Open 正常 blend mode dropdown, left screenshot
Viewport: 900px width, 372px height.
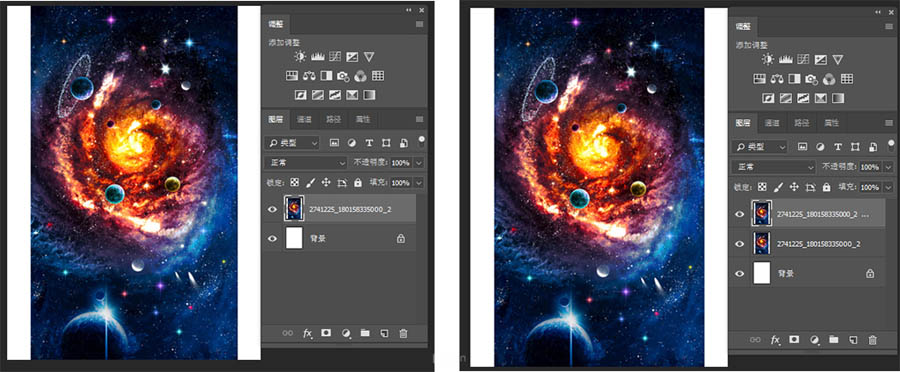click(305, 162)
